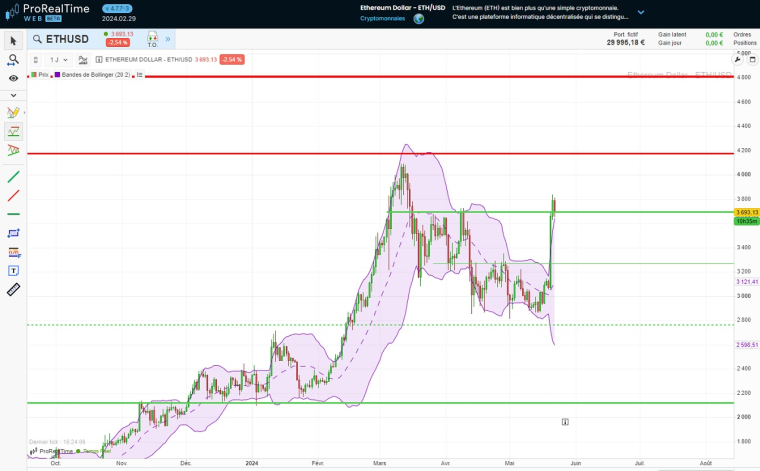Open the Ordres tab
This screenshot has width=760, height=471.
coord(742,34)
